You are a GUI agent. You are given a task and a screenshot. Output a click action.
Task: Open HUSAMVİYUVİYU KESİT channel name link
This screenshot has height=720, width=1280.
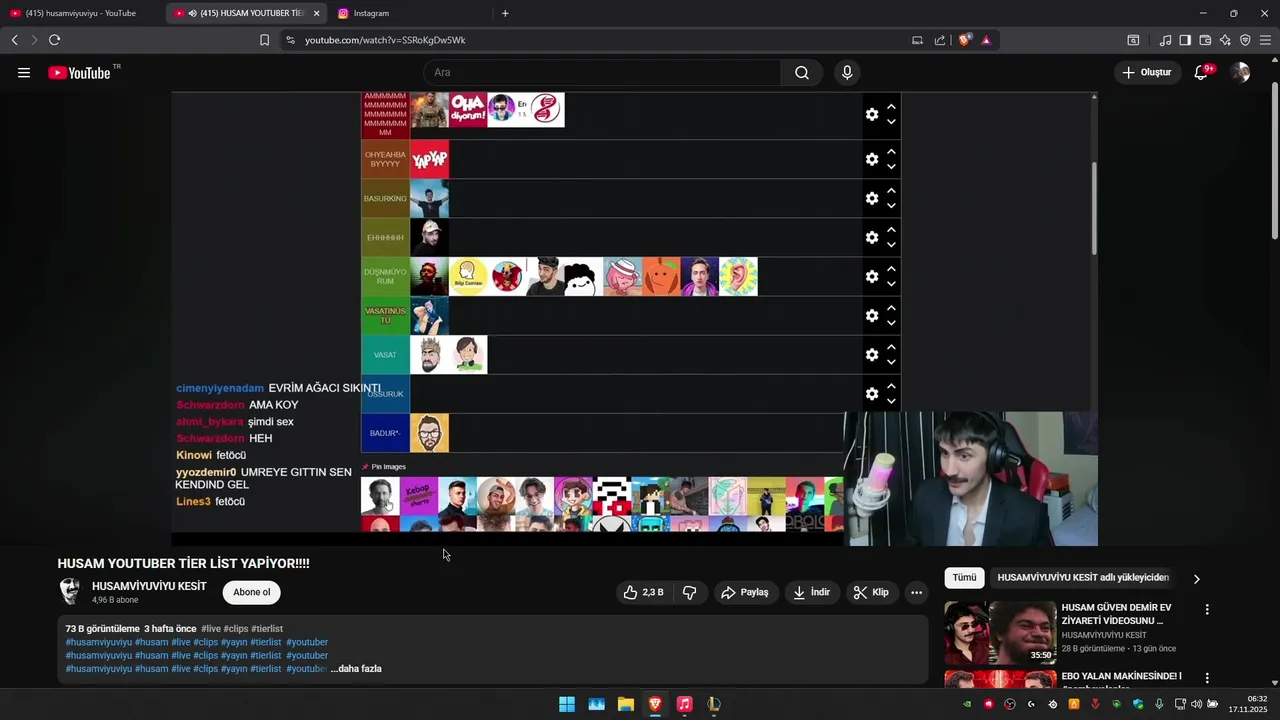(x=149, y=586)
